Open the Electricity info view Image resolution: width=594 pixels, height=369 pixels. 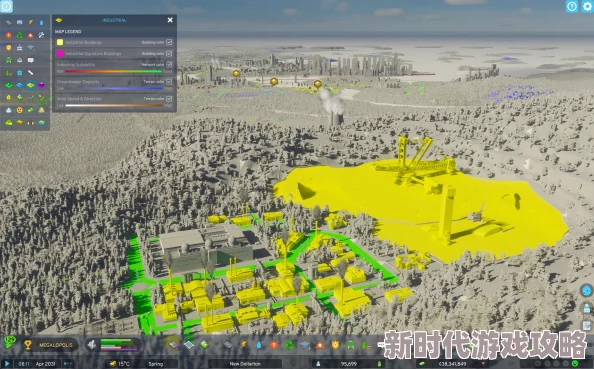click(30, 22)
